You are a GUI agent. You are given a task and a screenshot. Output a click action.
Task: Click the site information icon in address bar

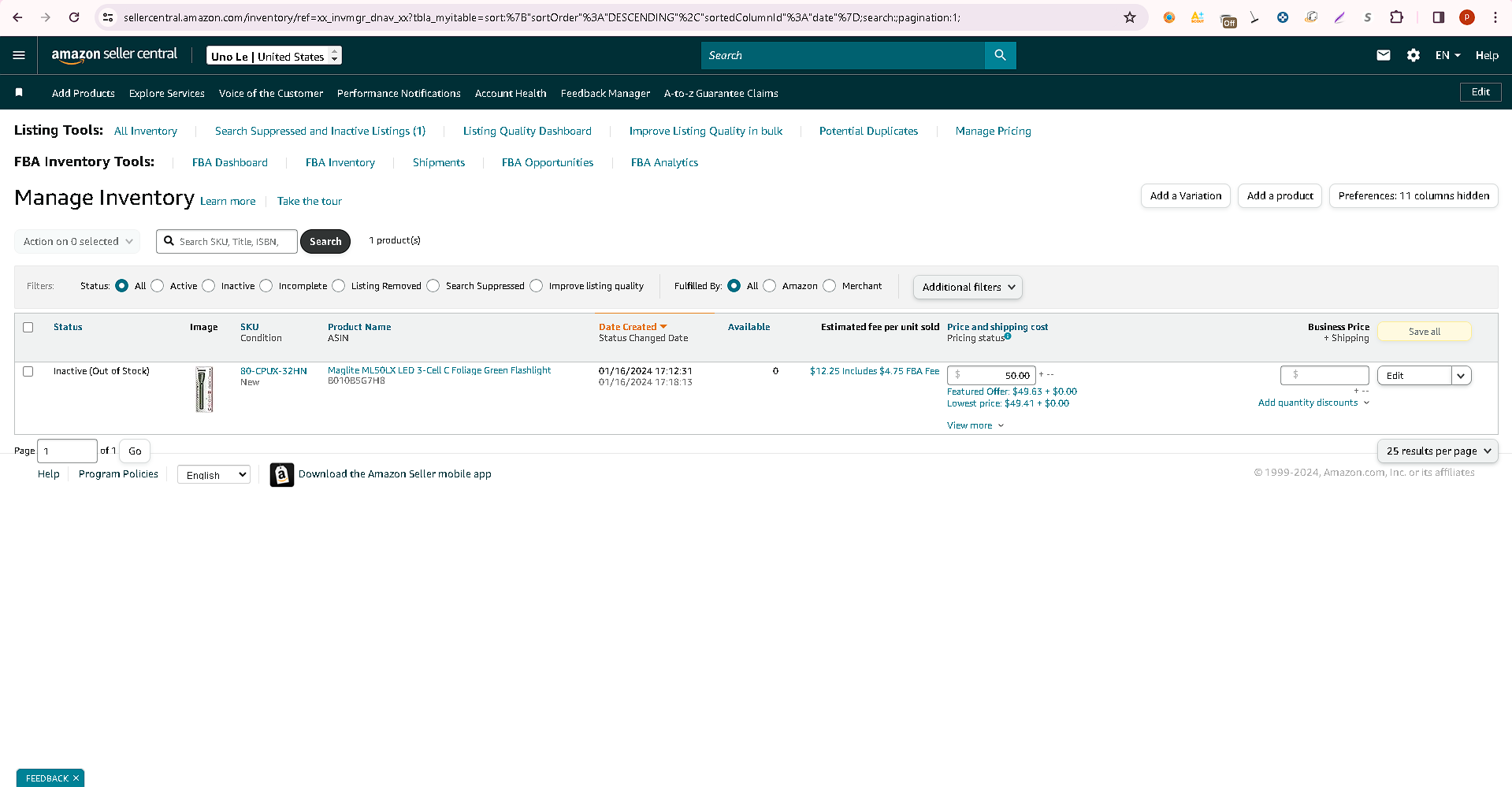click(108, 17)
